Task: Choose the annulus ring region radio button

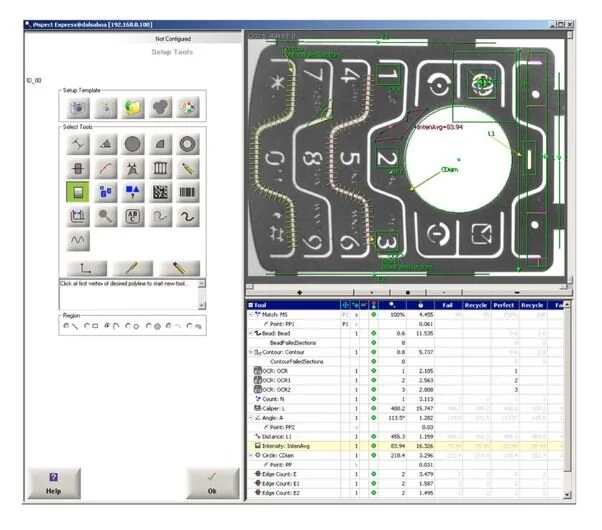Action: coord(149,326)
